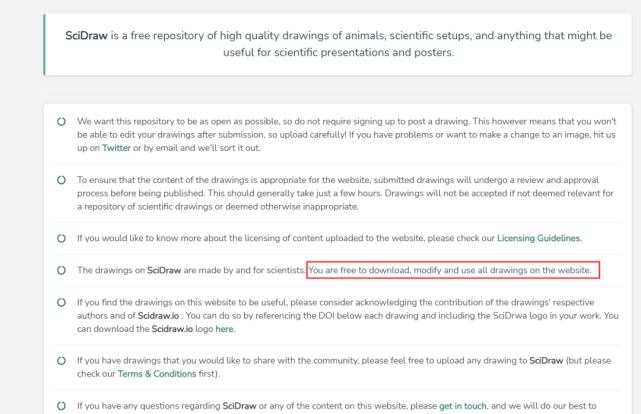The width and height of the screenshot is (641, 414).
Task: Open the Twitter link
Action: (116, 148)
